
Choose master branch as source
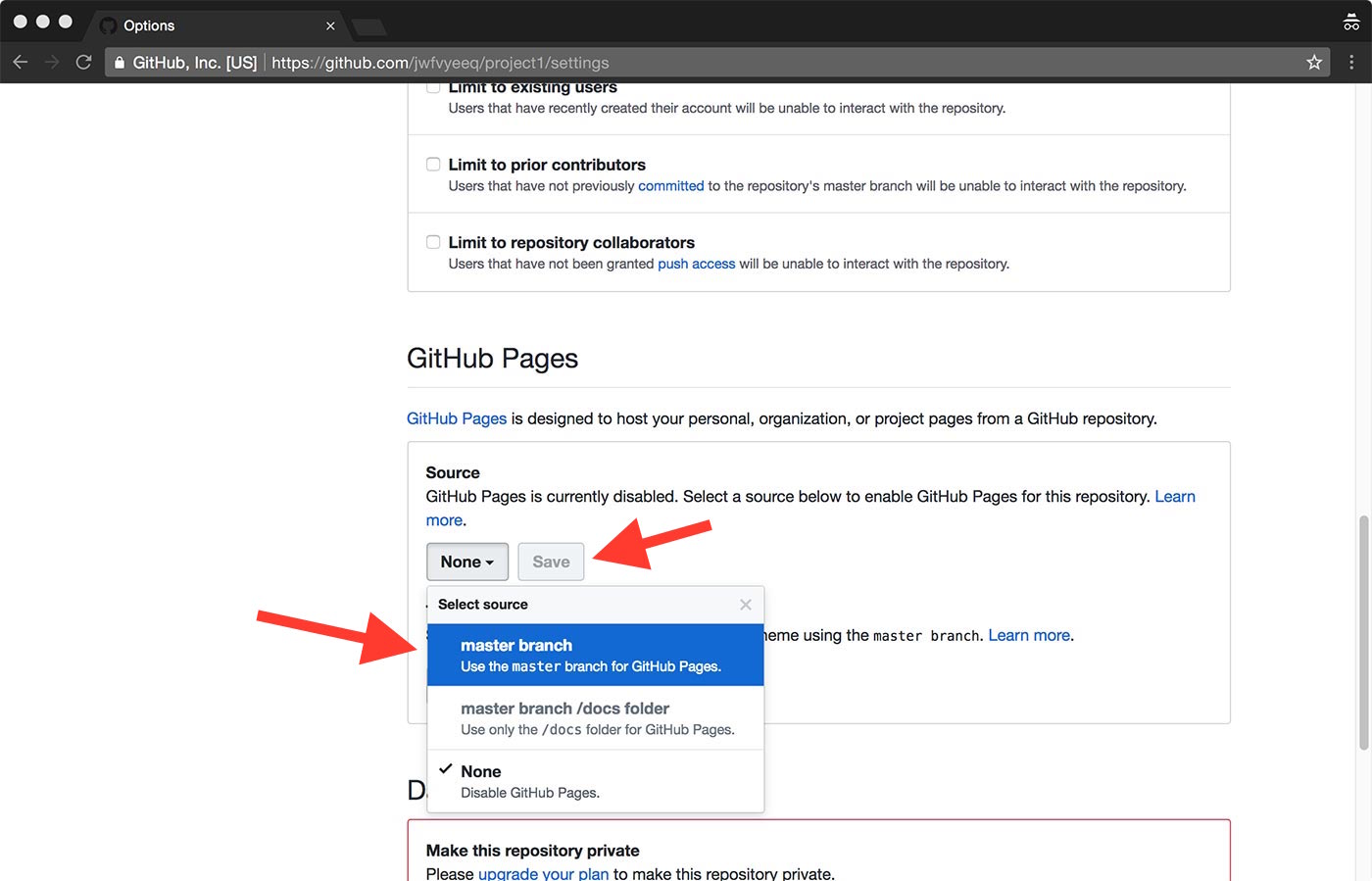point(596,655)
